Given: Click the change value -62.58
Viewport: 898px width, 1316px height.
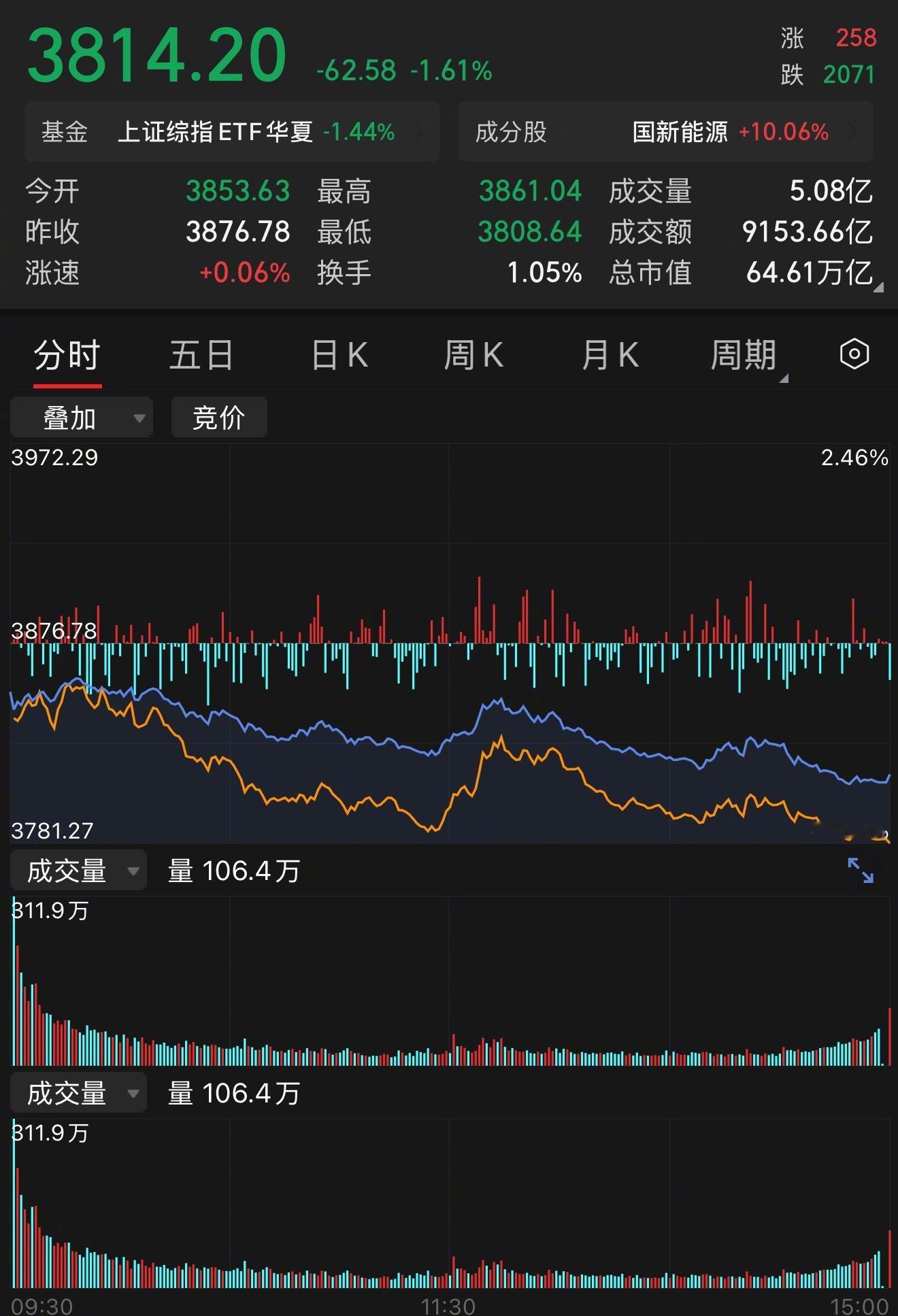Looking at the screenshot, I should [x=356, y=71].
